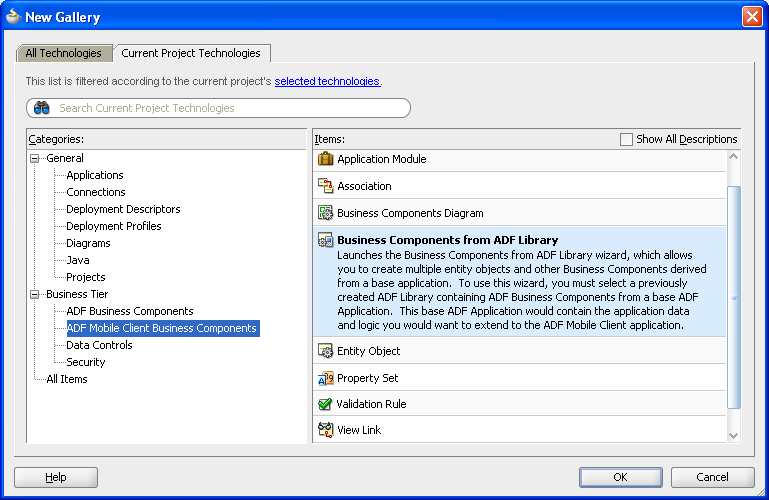
Task: Focus the Search Current Project Technologies field
Action: click(x=218, y=108)
